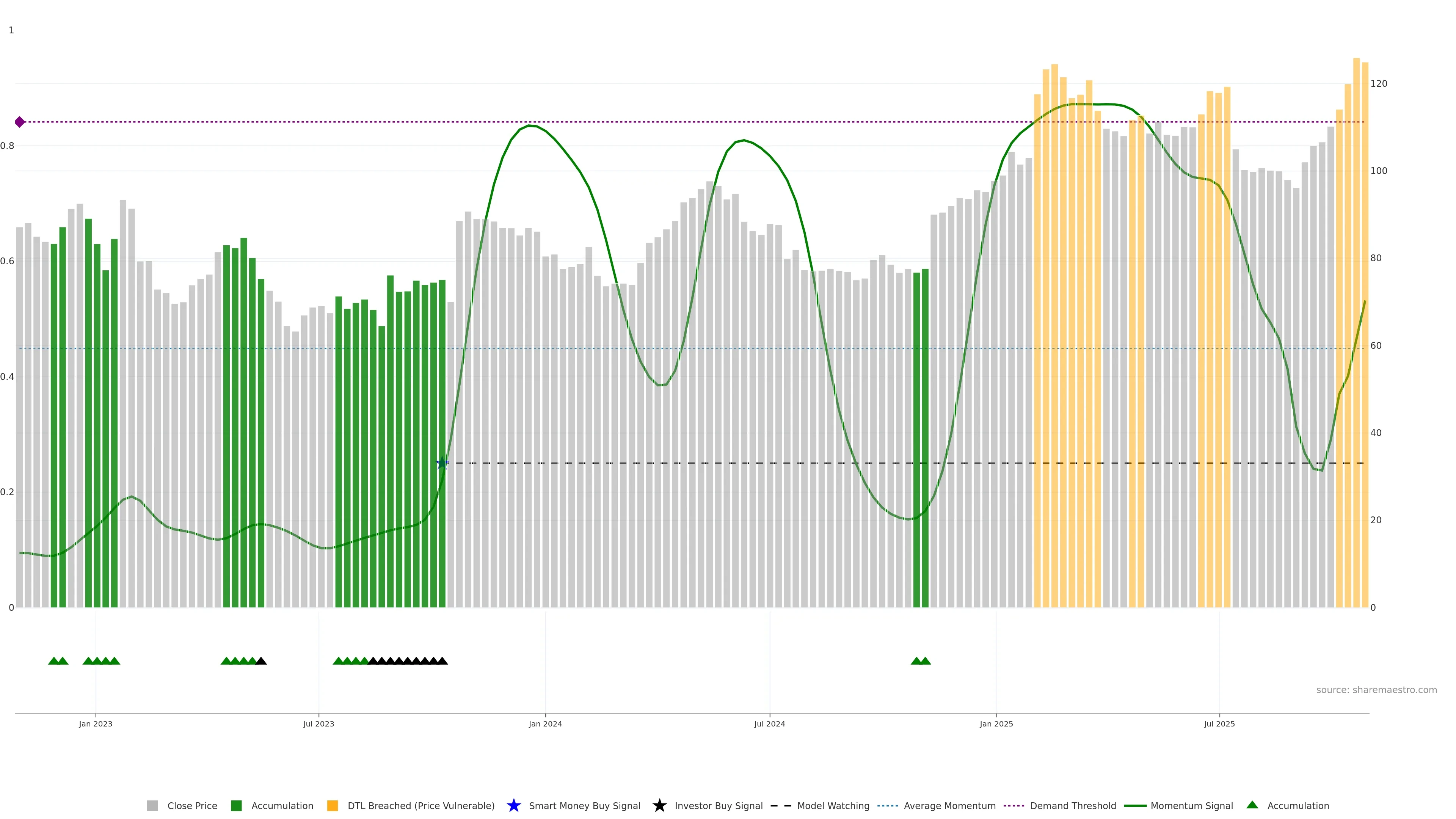Click the green Accumulation triangle legend icon

[1252, 805]
